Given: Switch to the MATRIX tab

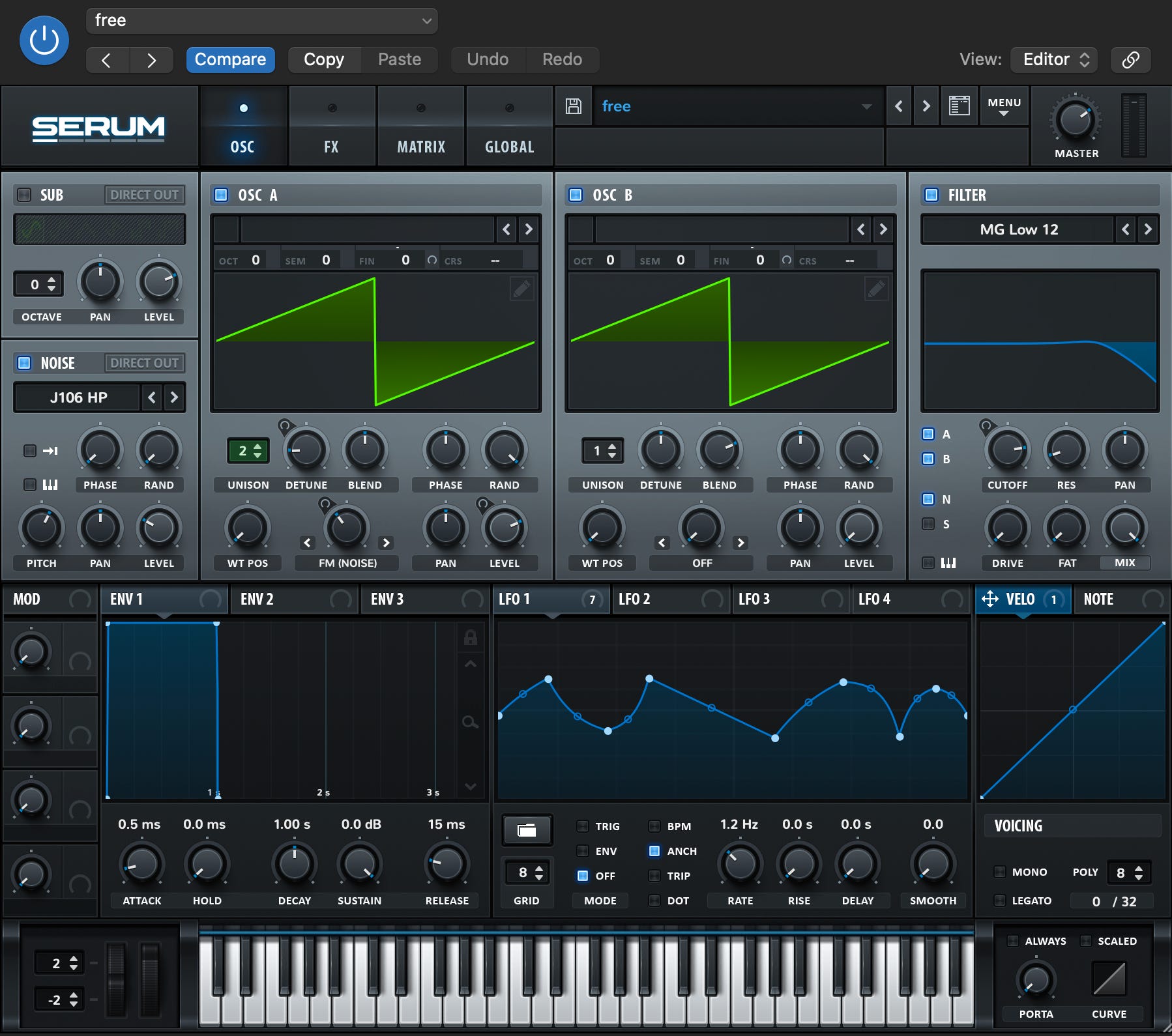Looking at the screenshot, I should coord(421,126).
